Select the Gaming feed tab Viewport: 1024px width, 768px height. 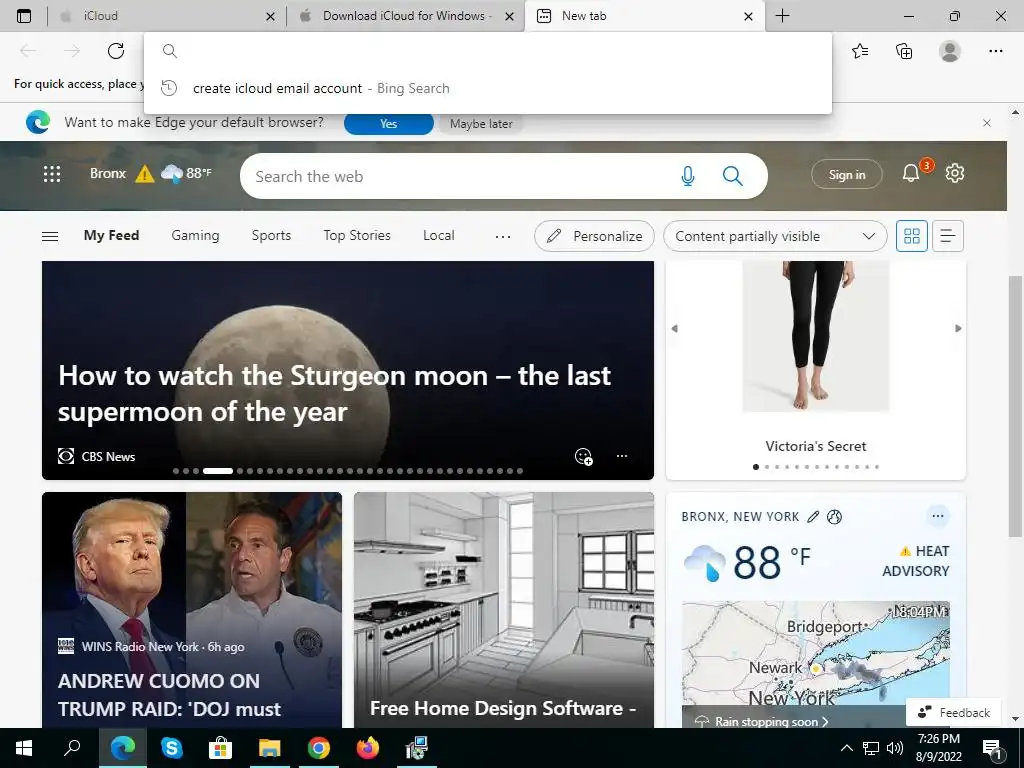[195, 235]
